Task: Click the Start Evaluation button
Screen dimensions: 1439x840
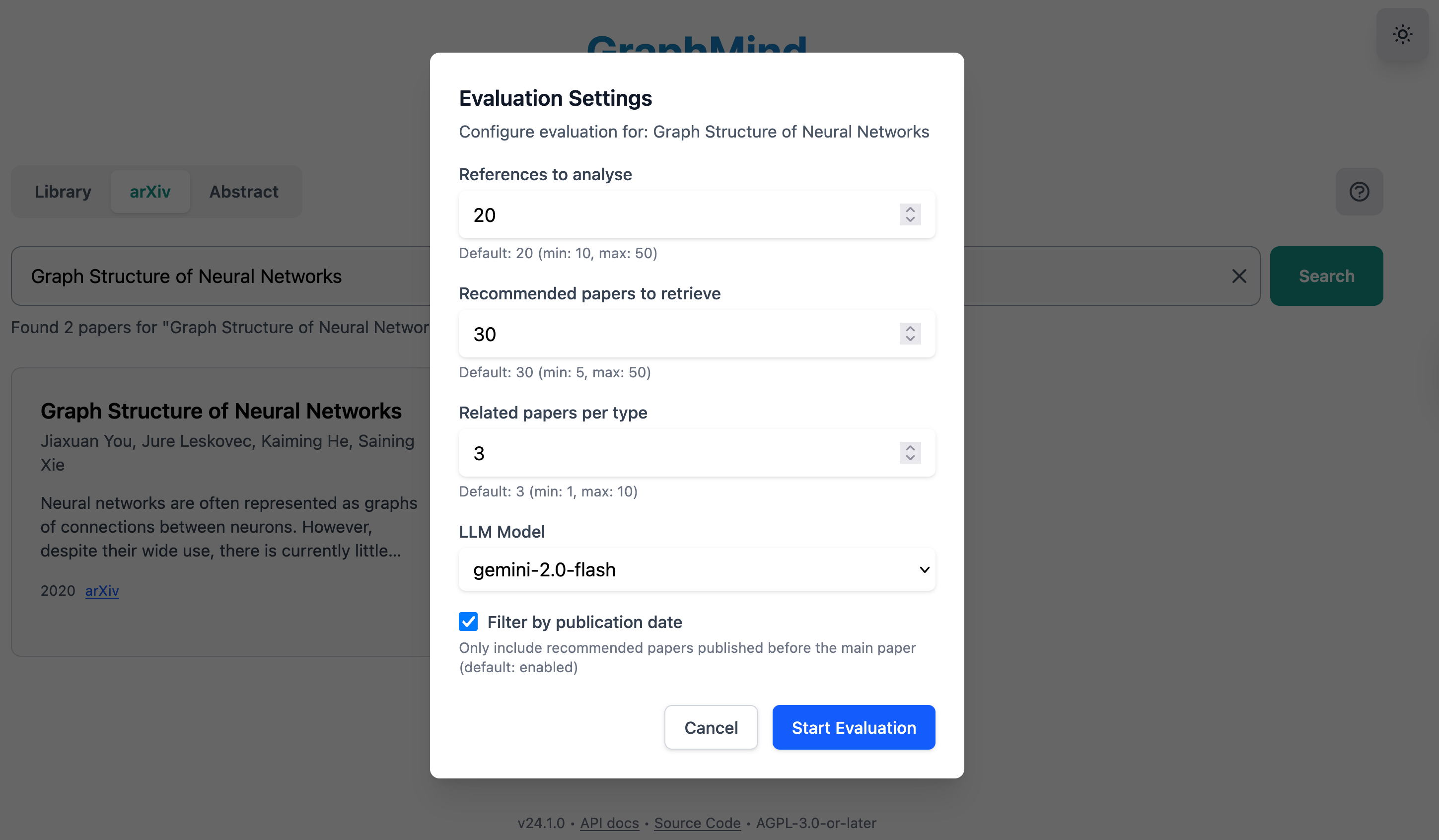Action: [x=853, y=727]
